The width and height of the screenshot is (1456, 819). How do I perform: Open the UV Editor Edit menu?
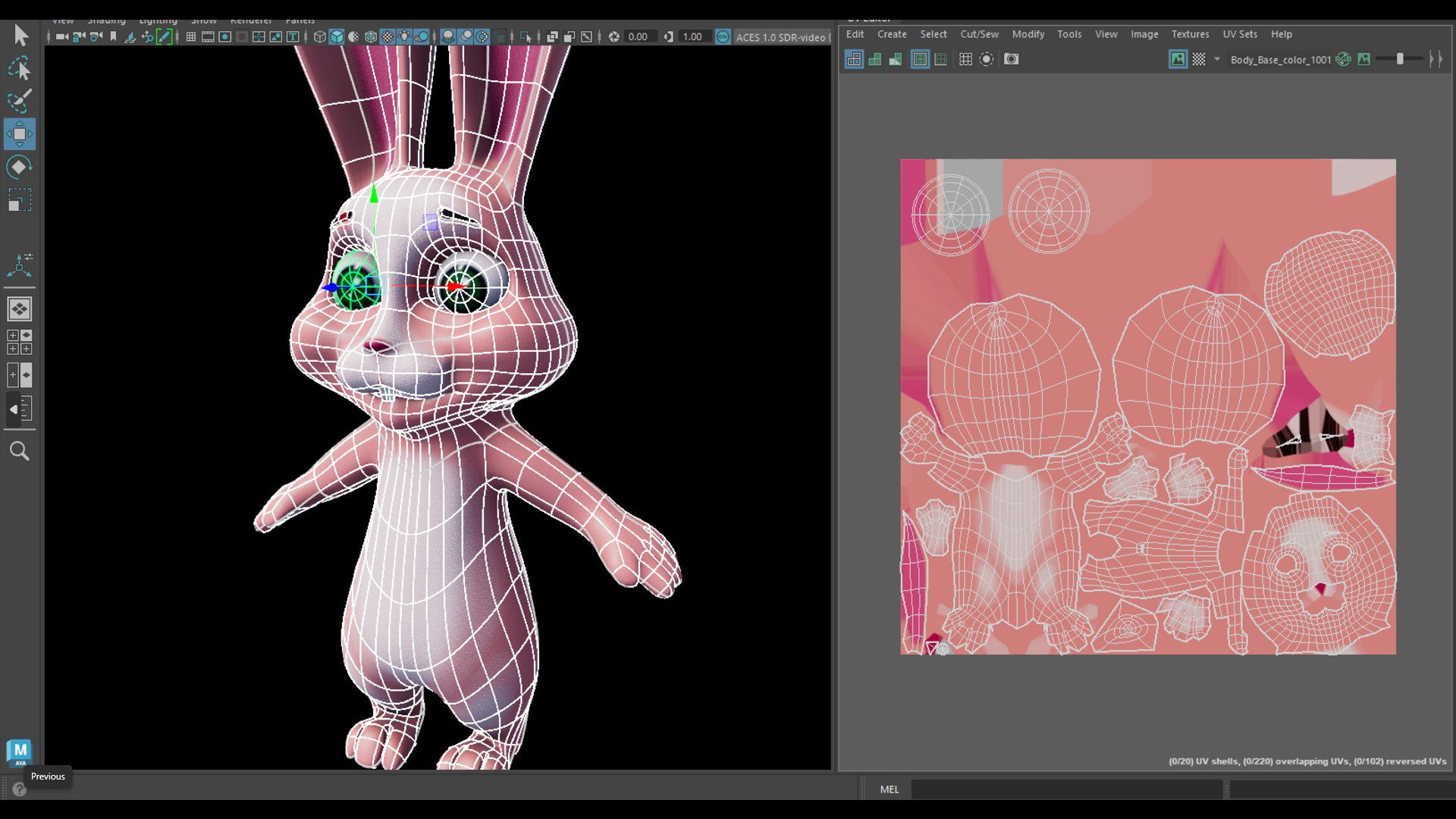point(855,34)
